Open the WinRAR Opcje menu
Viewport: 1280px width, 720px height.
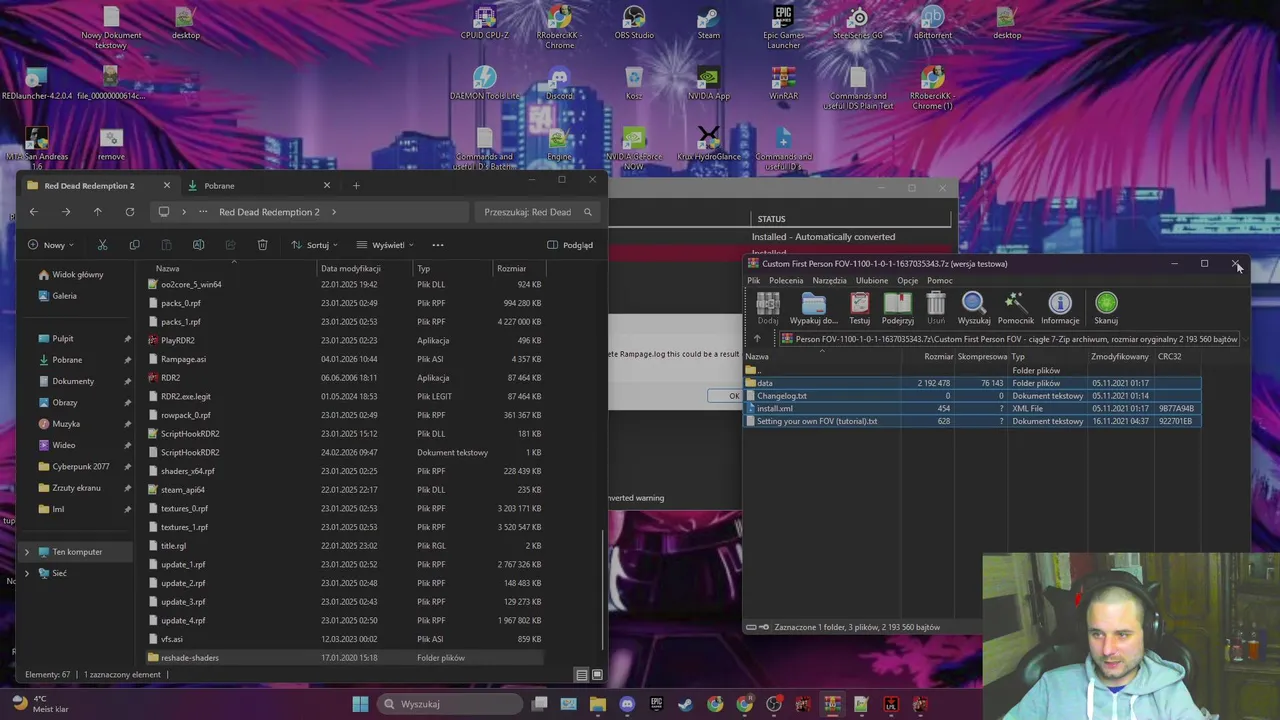click(908, 281)
